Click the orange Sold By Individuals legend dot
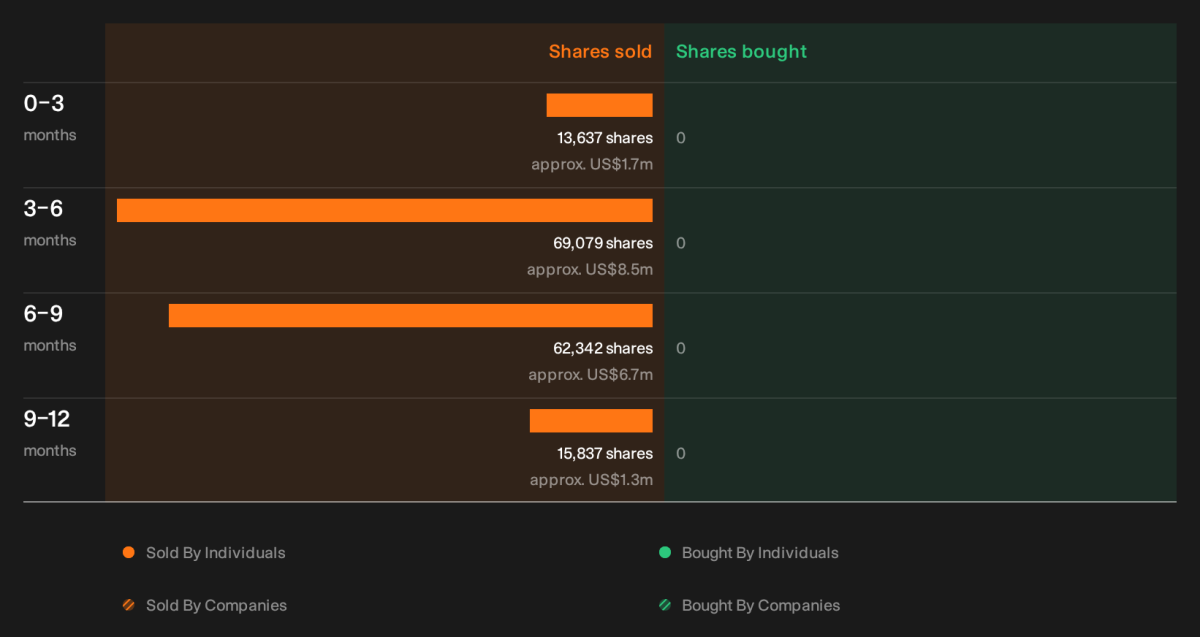Image resolution: width=1200 pixels, height=637 pixels. [128, 553]
